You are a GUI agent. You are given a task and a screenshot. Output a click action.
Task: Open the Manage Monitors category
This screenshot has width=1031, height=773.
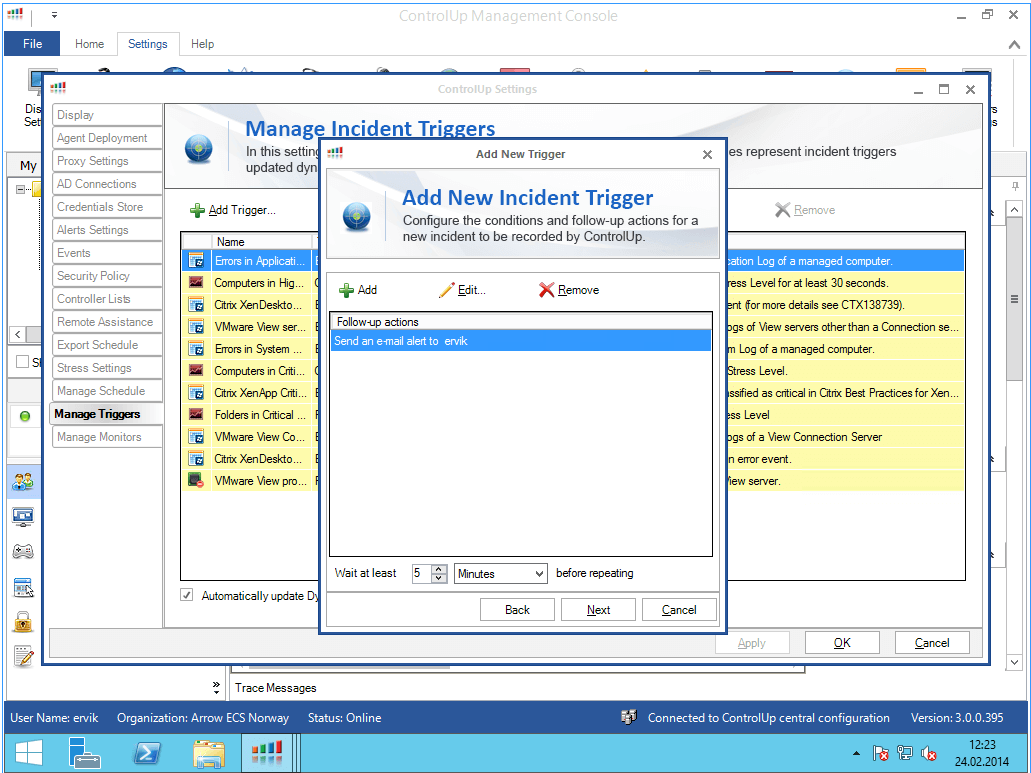click(x=107, y=437)
